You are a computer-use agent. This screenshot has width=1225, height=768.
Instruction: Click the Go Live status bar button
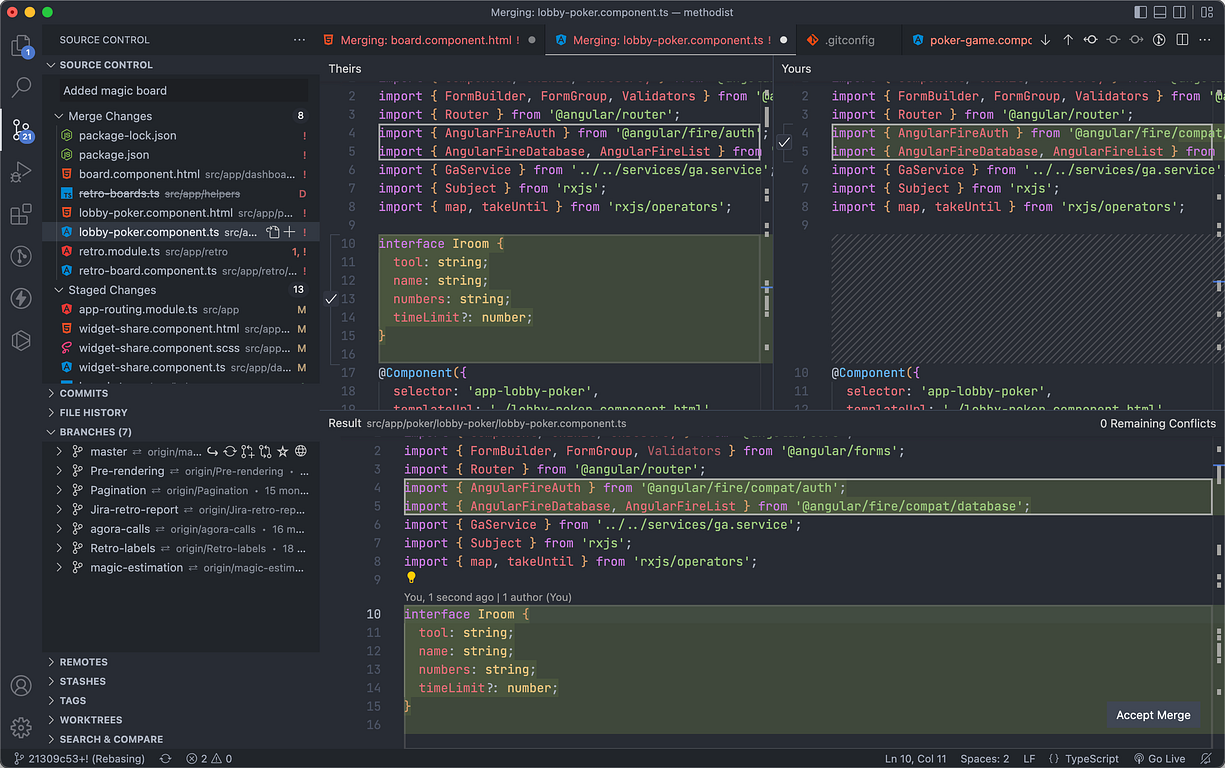1159,759
